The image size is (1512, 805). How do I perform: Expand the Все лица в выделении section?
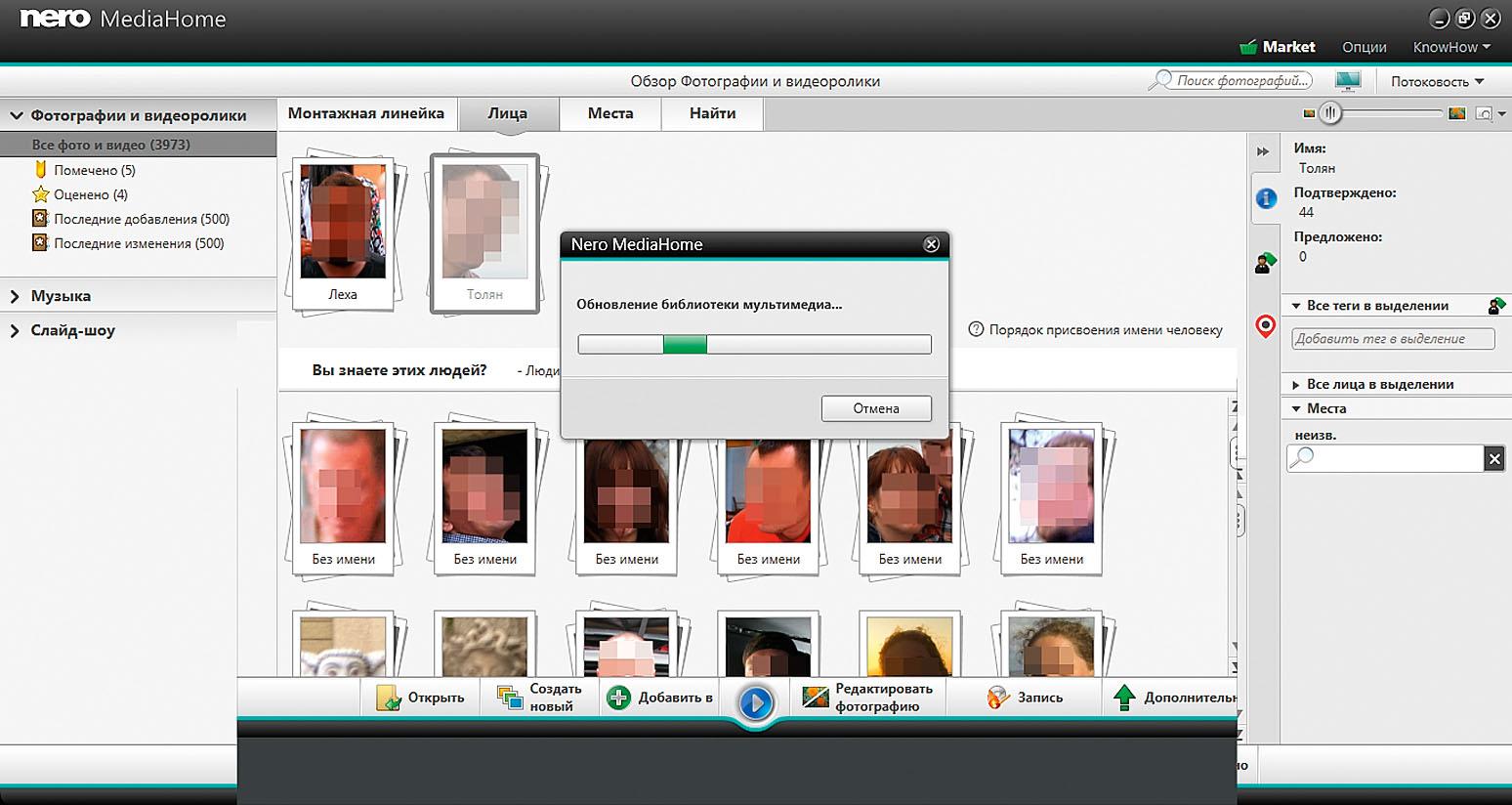click(1296, 385)
